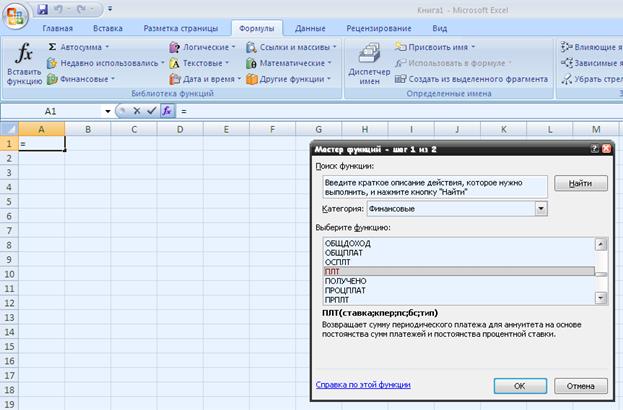Viewport: 623px width, 410px height.
Task: Open Финансовые functions category in ribbon
Action: [x=80, y=79]
